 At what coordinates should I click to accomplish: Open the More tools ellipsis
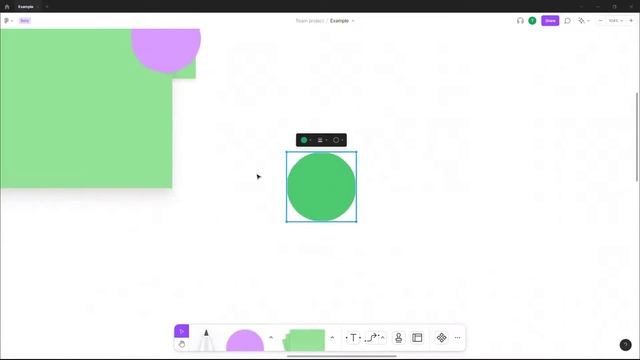pos(458,338)
